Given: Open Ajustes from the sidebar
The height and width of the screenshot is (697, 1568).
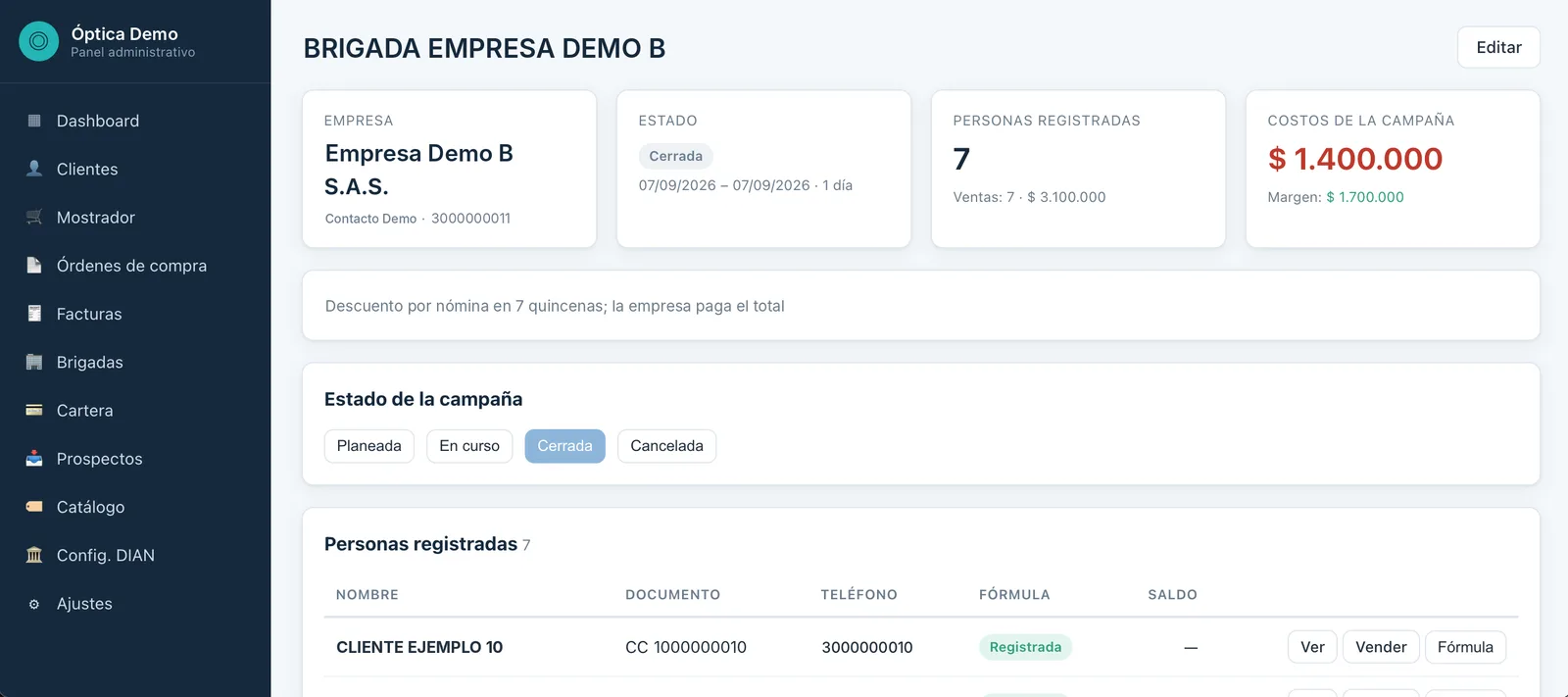Looking at the screenshot, I should click(135, 604).
